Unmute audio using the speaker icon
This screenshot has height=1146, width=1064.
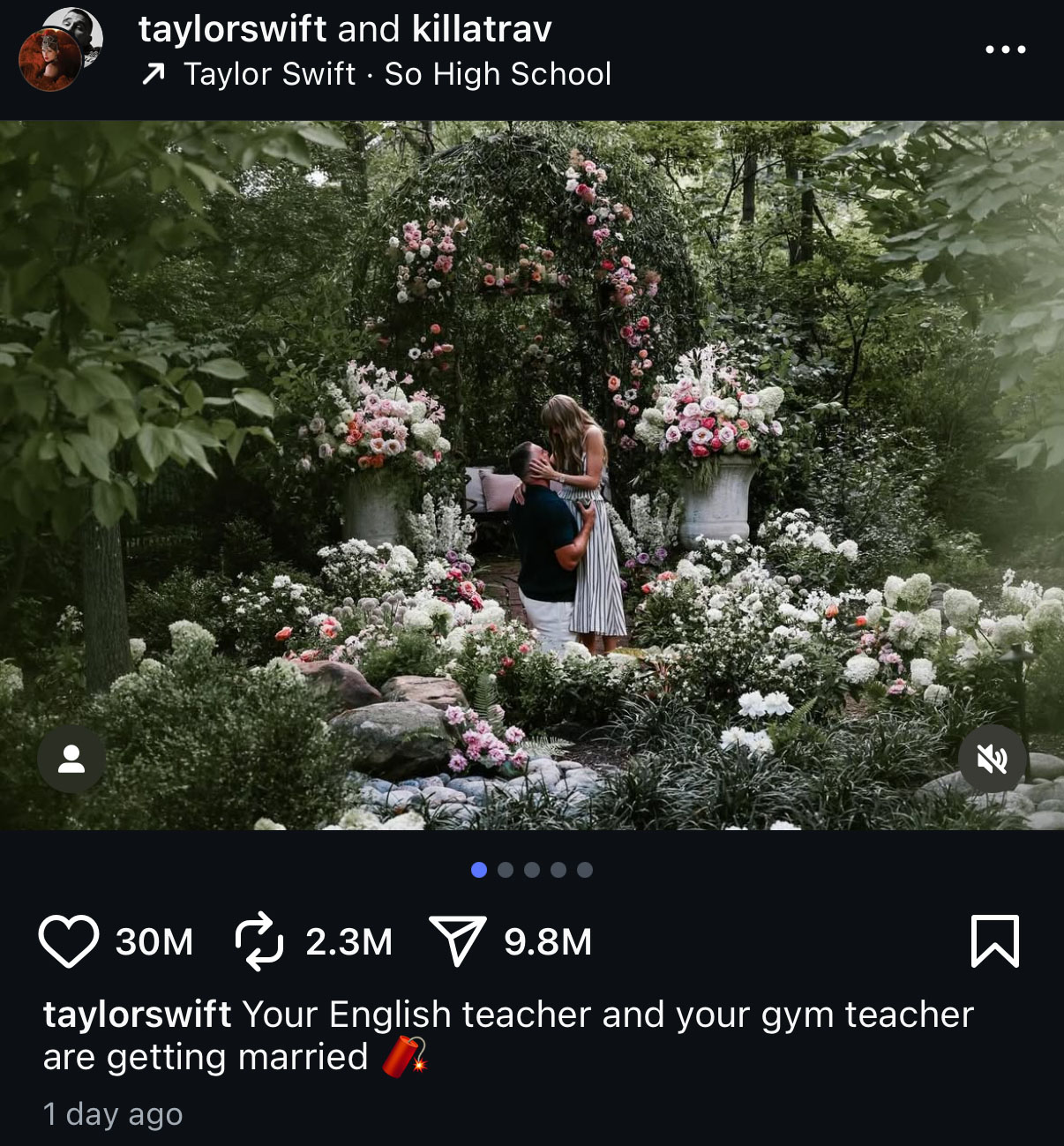click(x=992, y=759)
